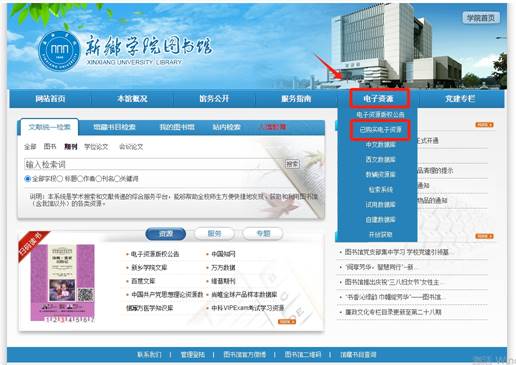The width and height of the screenshot is (516, 365).
Task: Open the 服务指南 navigation menu item
Action: (296, 99)
